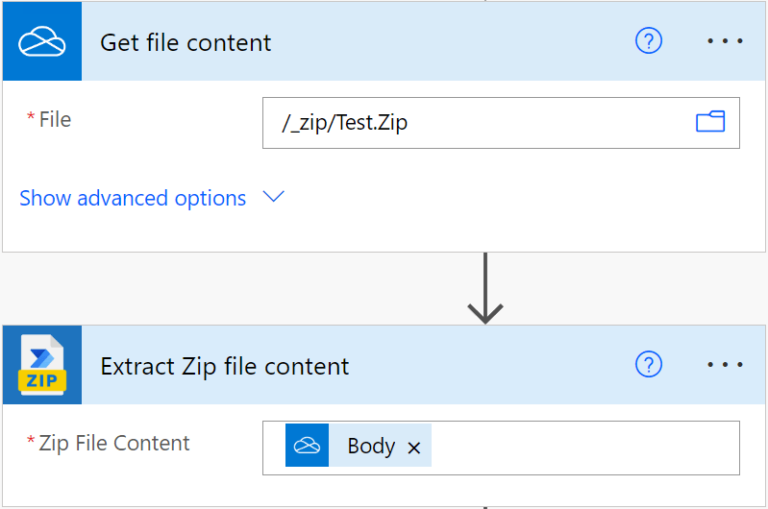Click the arrow connector between the actions

click(x=485, y=288)
